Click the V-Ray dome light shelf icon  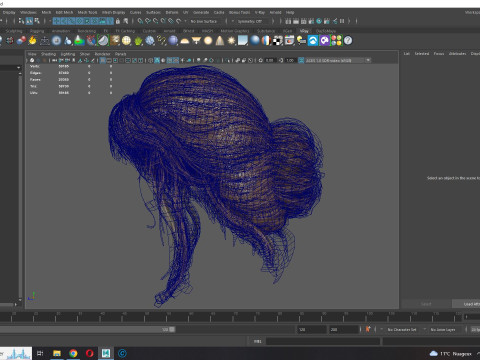pos(184,41)
